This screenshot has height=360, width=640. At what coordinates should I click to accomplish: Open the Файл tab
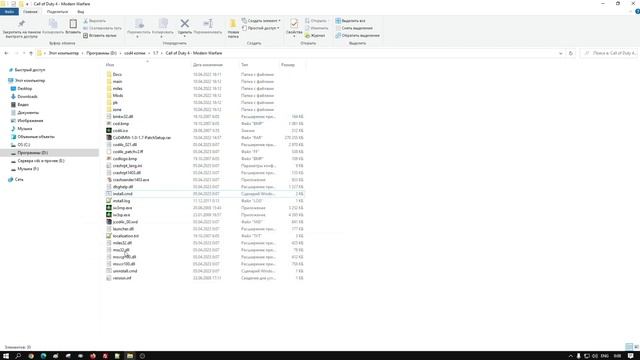pyautogui.click(x=9, y=12)
